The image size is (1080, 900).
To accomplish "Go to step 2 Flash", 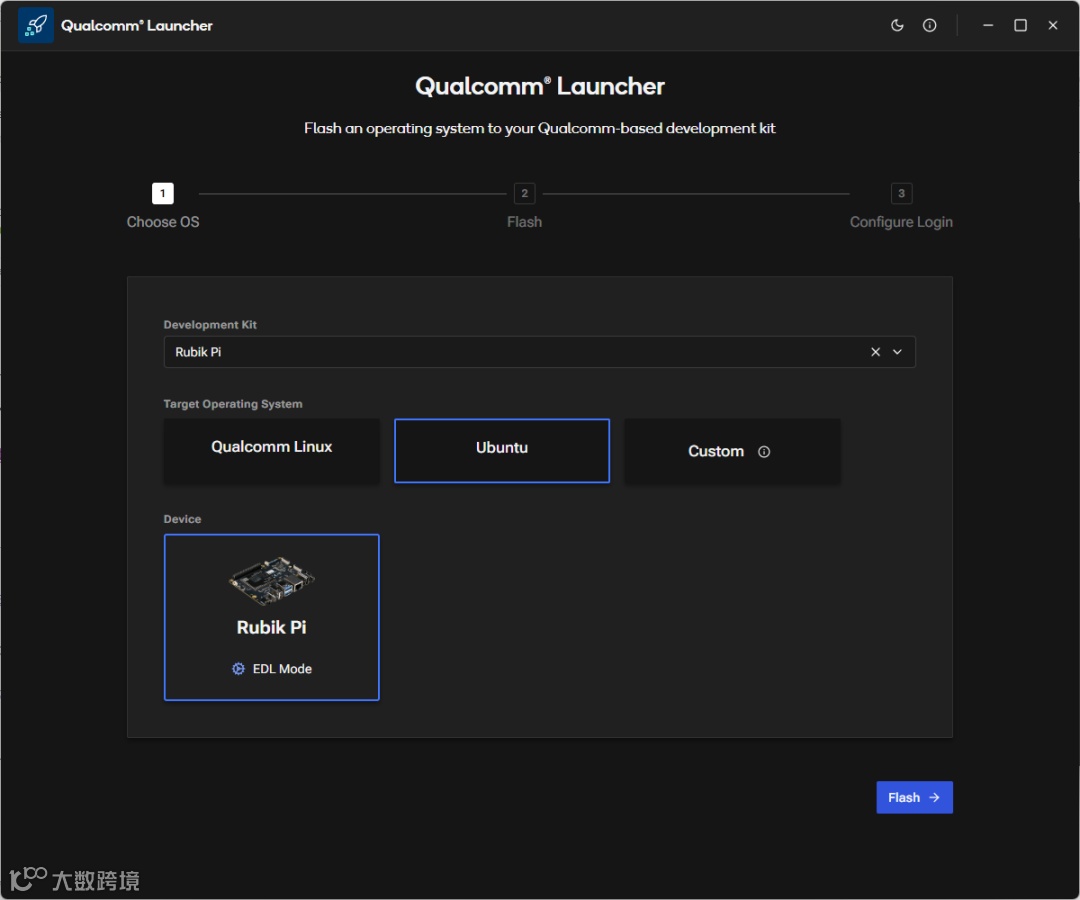I will [x=524, y=206].
